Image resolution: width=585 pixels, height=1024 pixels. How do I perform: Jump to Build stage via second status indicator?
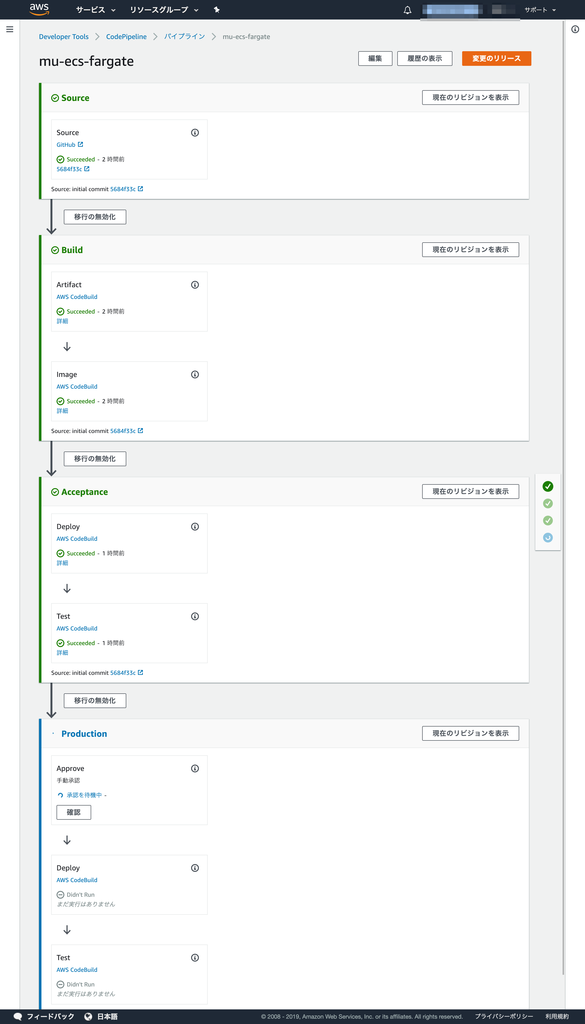(548, 504)
